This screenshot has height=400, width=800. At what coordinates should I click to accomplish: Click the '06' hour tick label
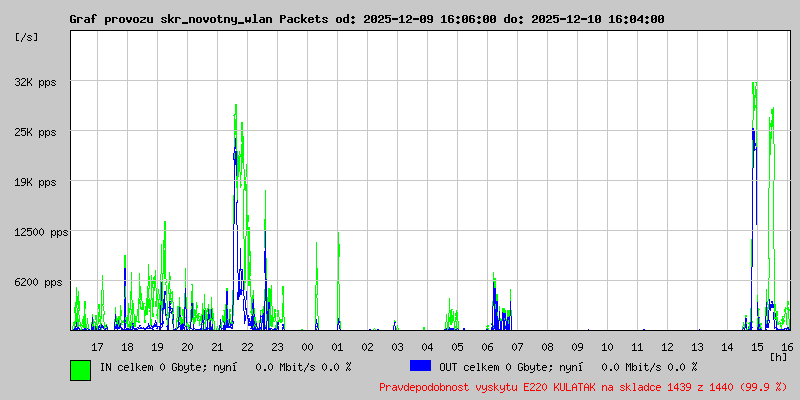(x=487, y=347)
